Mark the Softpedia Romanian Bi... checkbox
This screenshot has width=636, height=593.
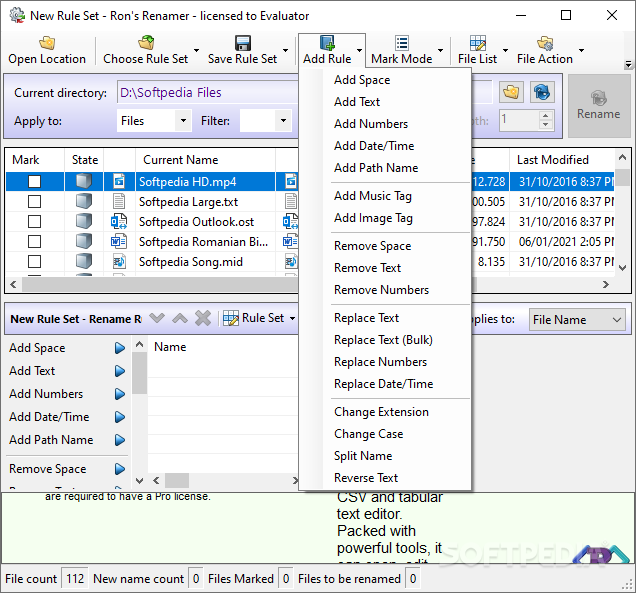[34, 241]
